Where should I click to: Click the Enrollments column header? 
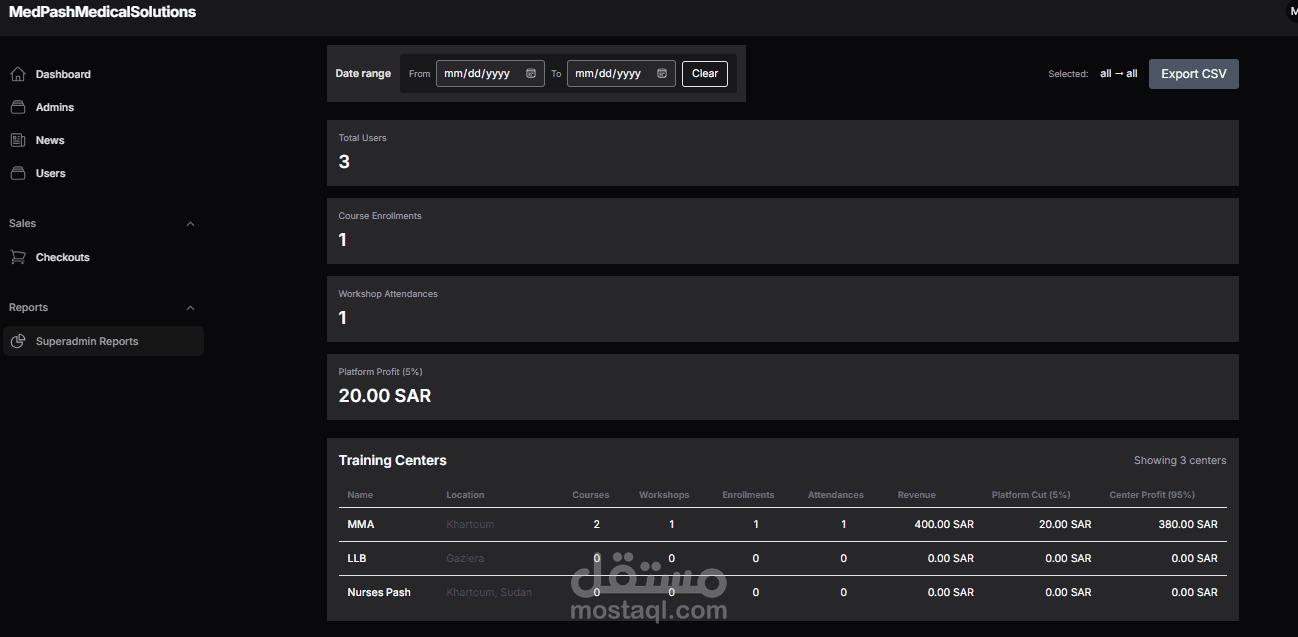coord(748,495)
